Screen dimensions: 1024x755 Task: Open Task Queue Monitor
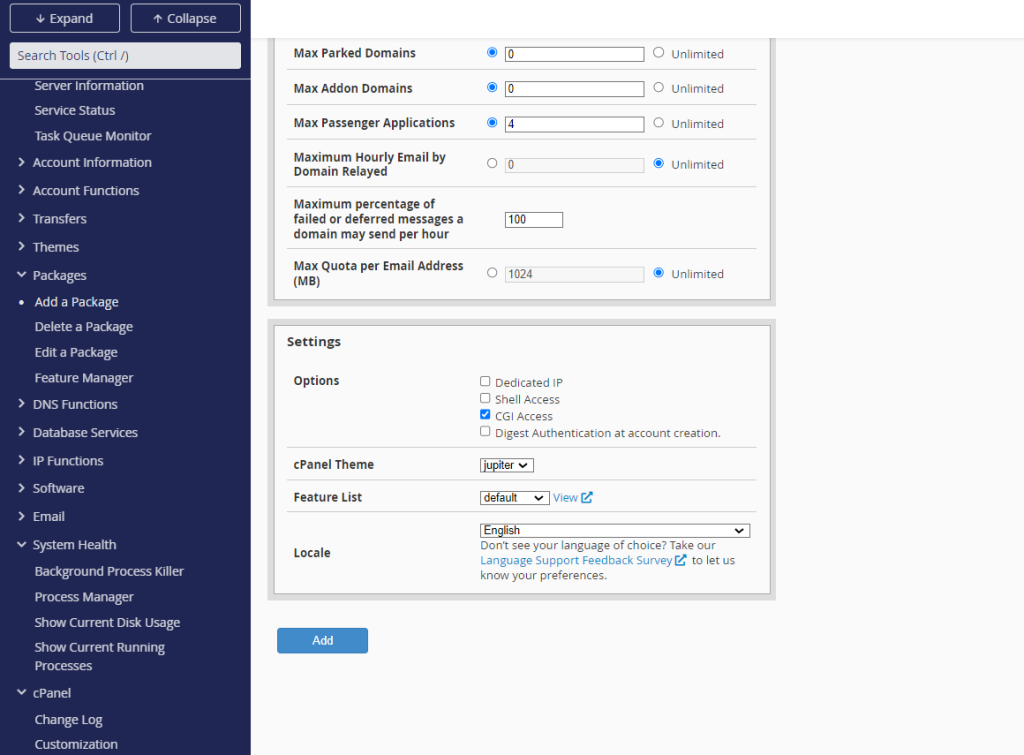(x=93, y=136)
